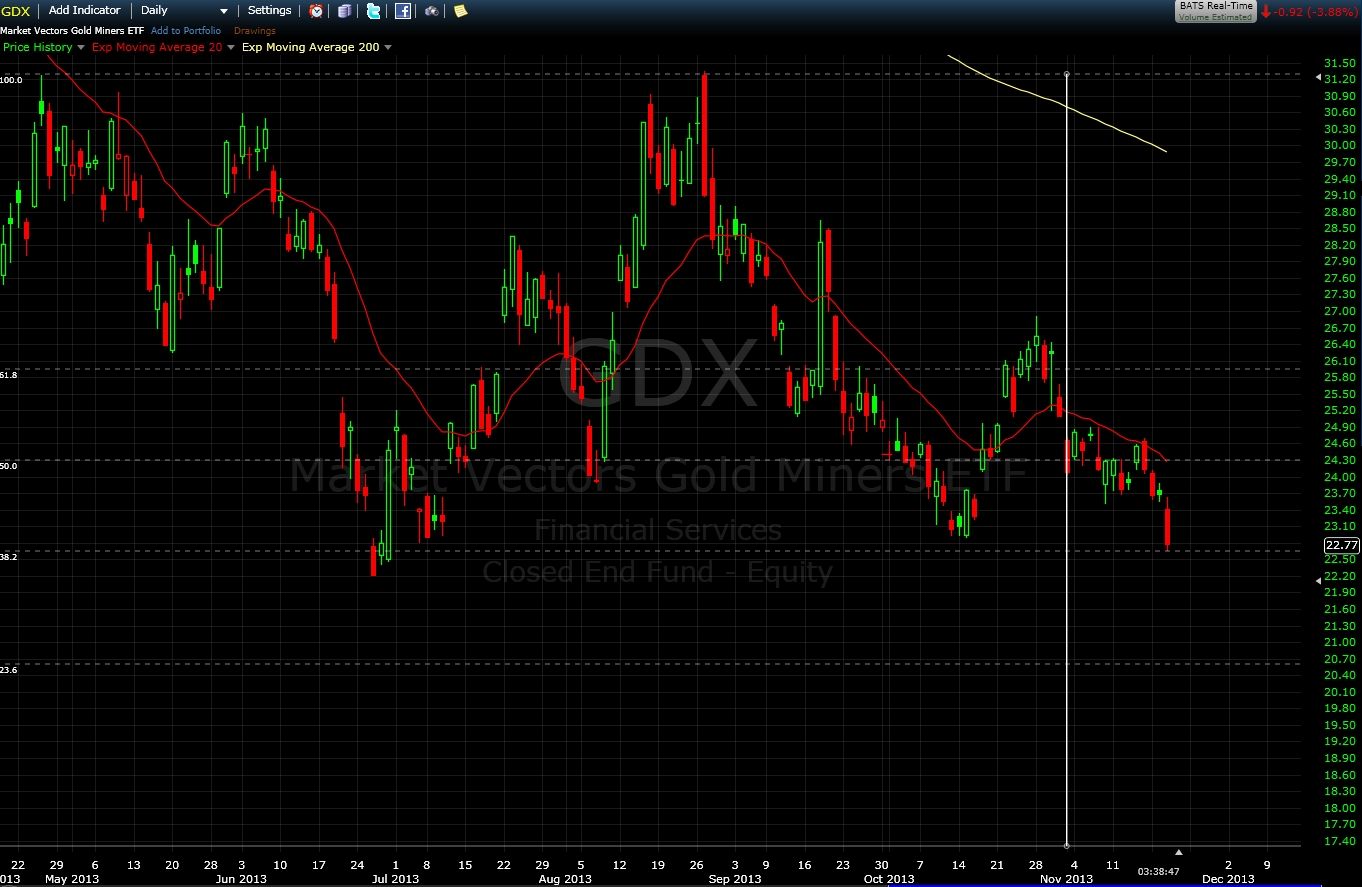Click the 38.2 Fibonacci level label
The width and height of the screenshot is (1362, 887).
pos(9,556)
